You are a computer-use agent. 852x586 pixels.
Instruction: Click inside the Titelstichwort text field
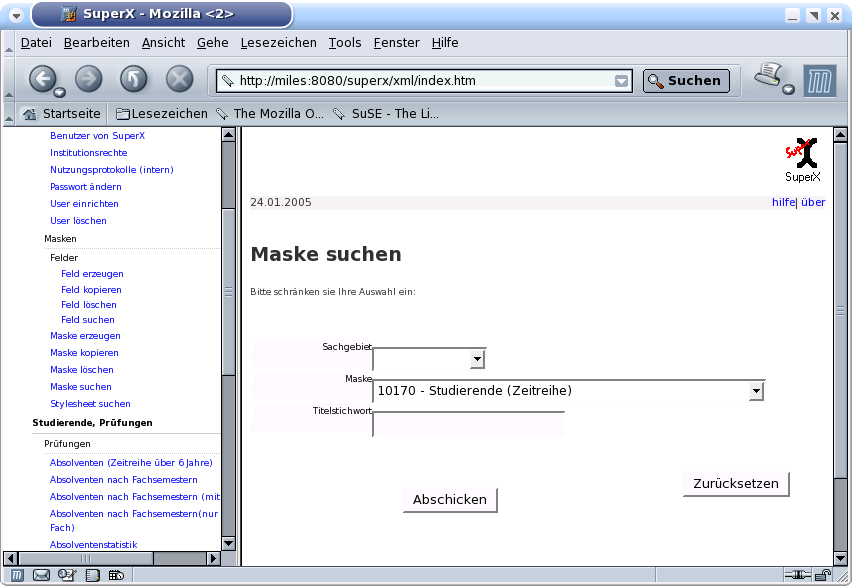point(468,425)
